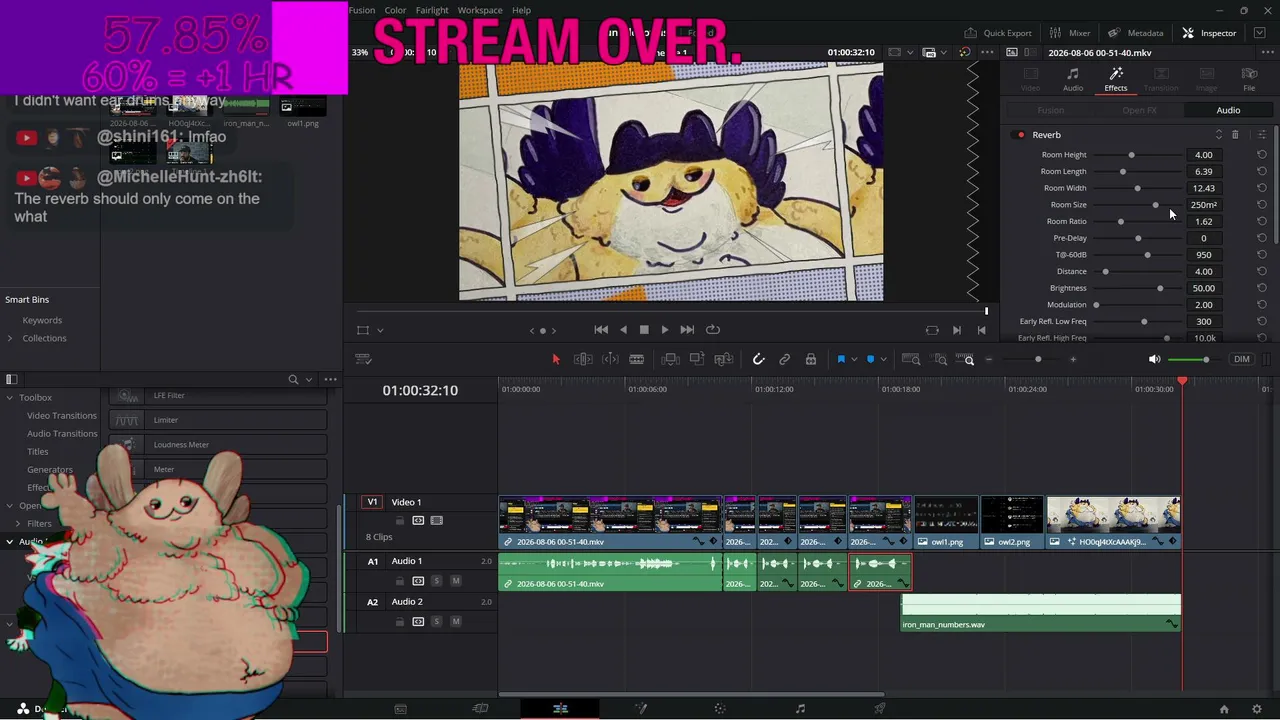Toggle Snapping magnet in timeline toolbar
The width and height of the screenshot is (1280, 720).
pyautogui.click(x=758, y=359)
